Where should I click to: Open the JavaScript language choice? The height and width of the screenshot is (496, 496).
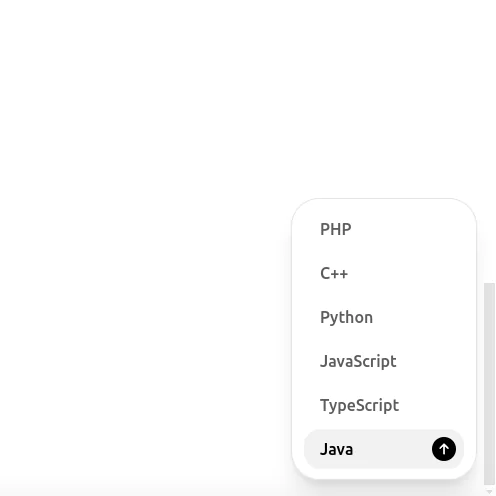coord(384,361)
